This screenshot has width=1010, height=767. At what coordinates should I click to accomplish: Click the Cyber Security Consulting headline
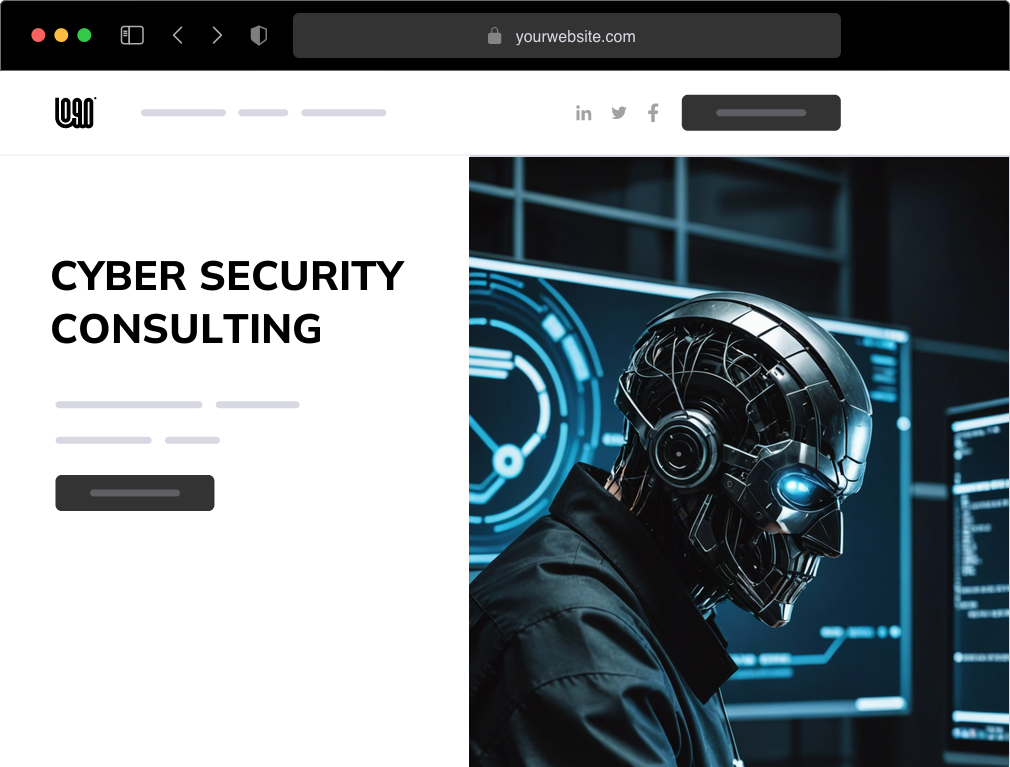click(x=227, y=302)
